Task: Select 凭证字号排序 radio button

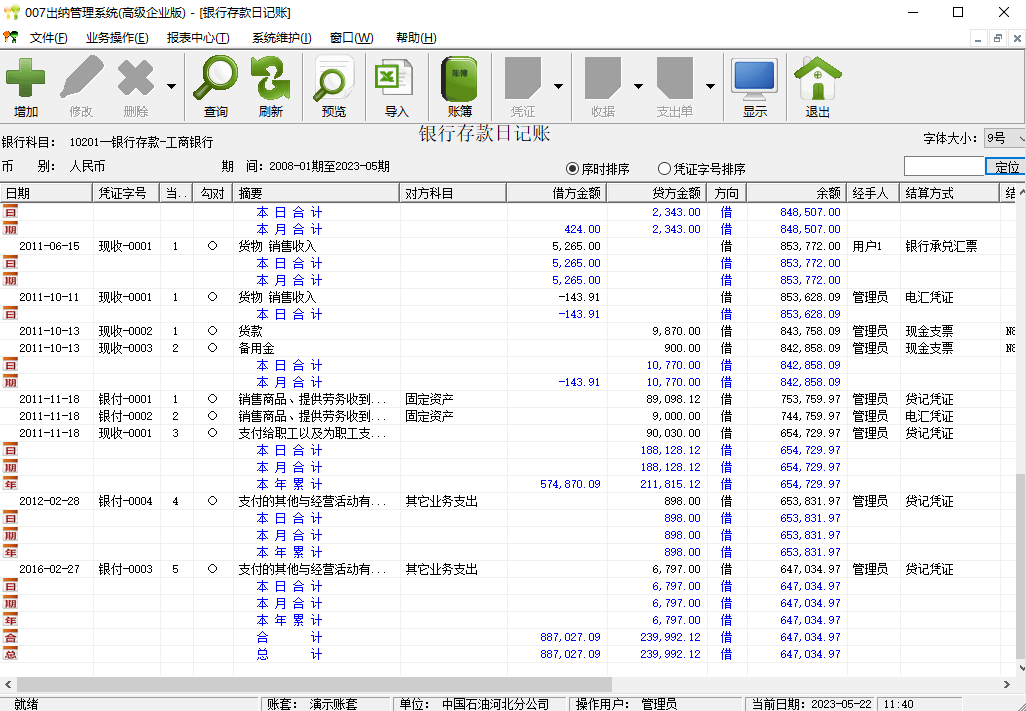Action: 664,169
